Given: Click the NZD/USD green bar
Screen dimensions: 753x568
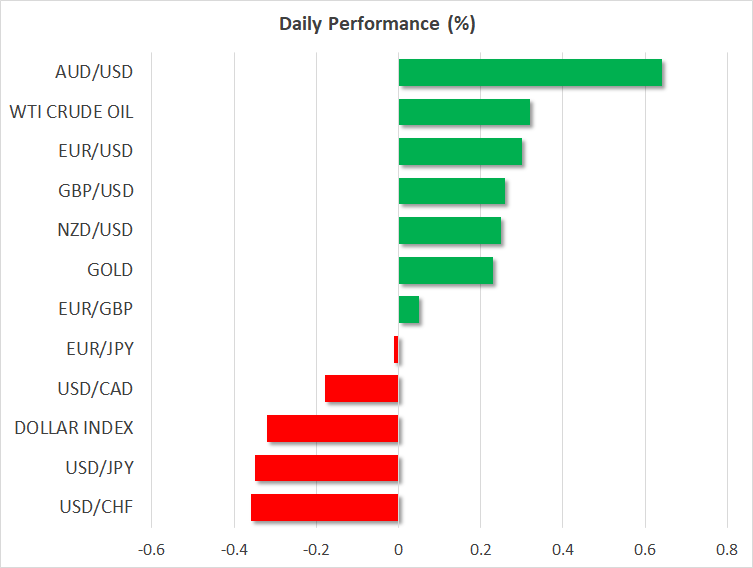Looking at the screenshot, I should 450,230.
